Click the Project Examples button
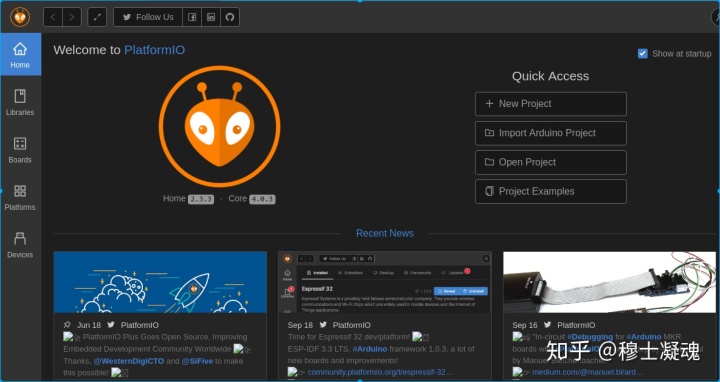Screen dimensions: 720x382 (551, 191)
